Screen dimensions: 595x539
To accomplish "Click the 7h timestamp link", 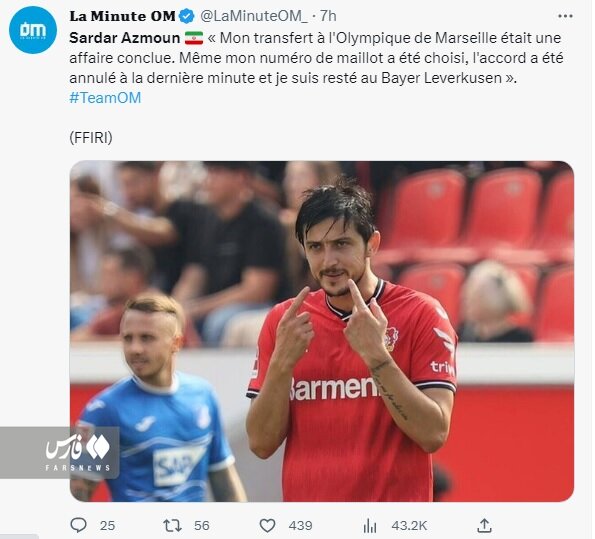I will [x=328, y=16].
